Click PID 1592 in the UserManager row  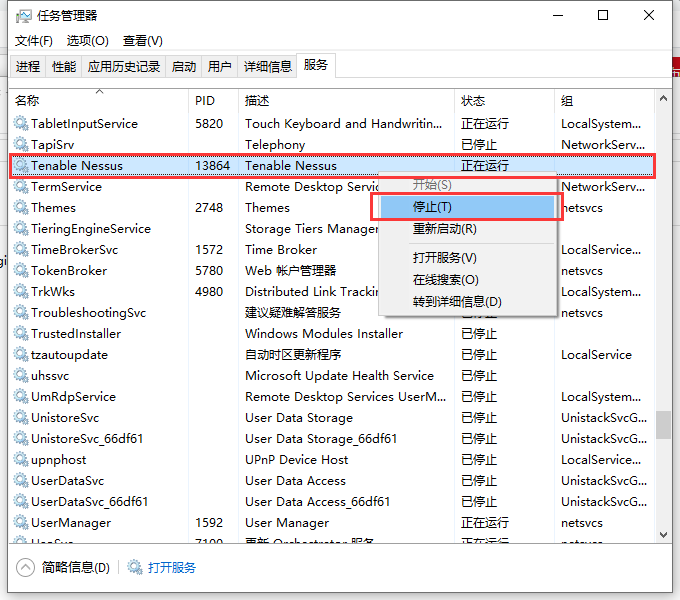(209, 522)
